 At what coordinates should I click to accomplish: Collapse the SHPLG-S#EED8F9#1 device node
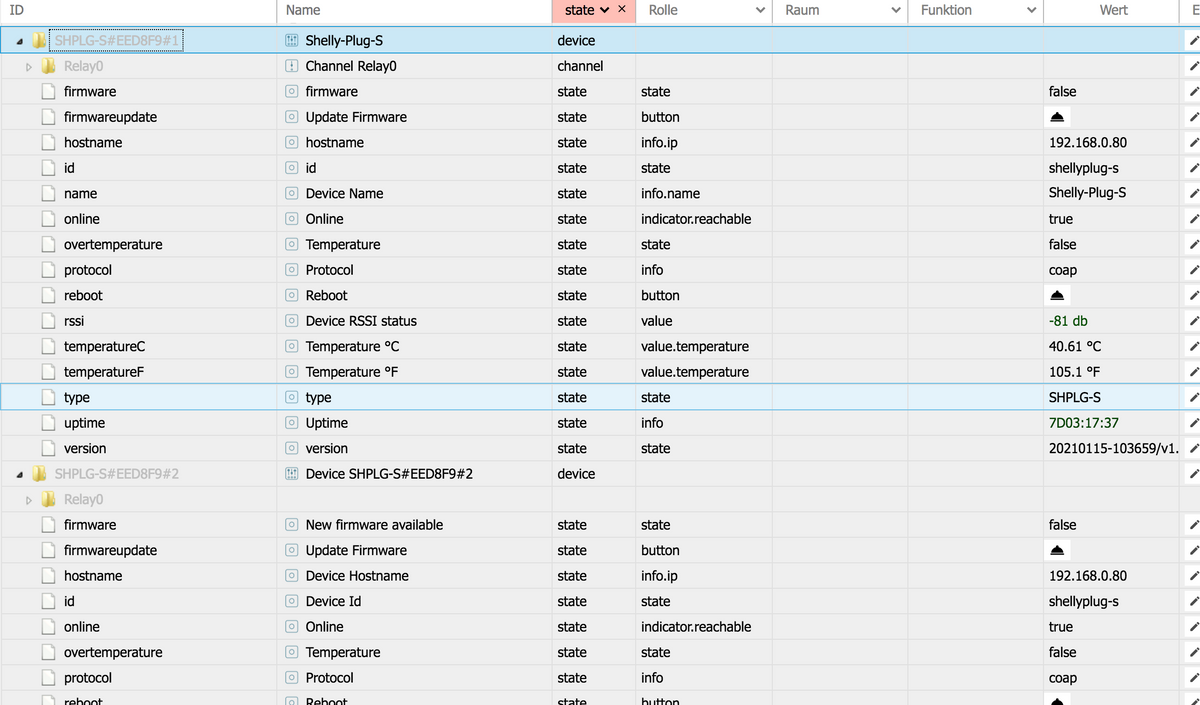coord(22,41)
